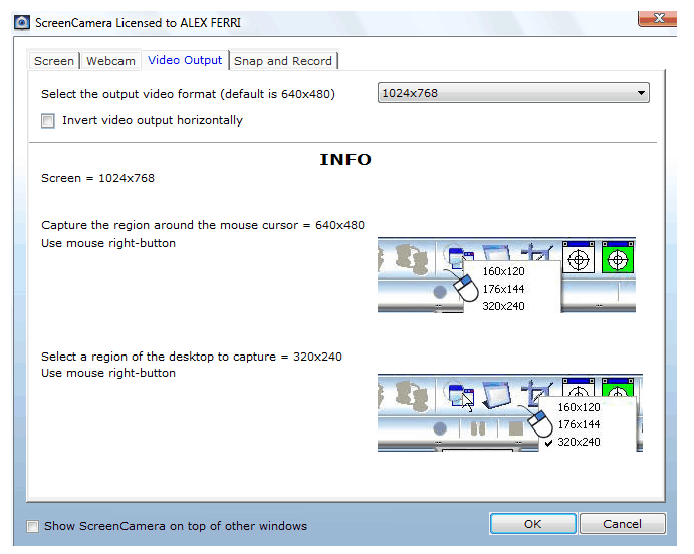Switch to the Screen tab
This screenshot has width=694, height=554.
tap(54, 61)
